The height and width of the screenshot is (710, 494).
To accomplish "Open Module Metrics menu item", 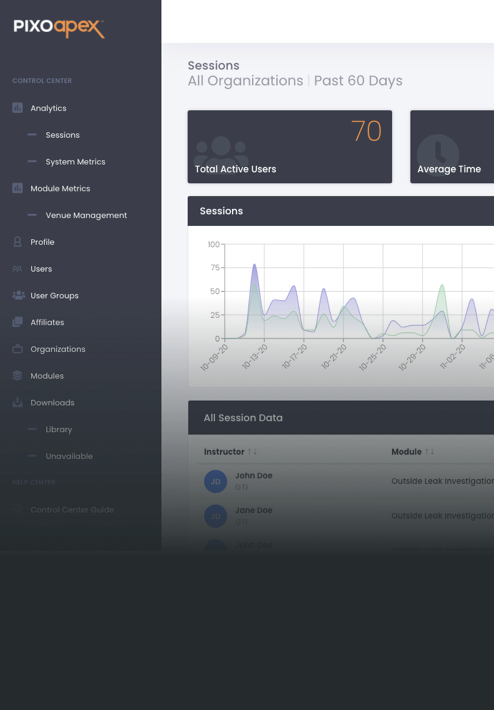I will (60, 188).
